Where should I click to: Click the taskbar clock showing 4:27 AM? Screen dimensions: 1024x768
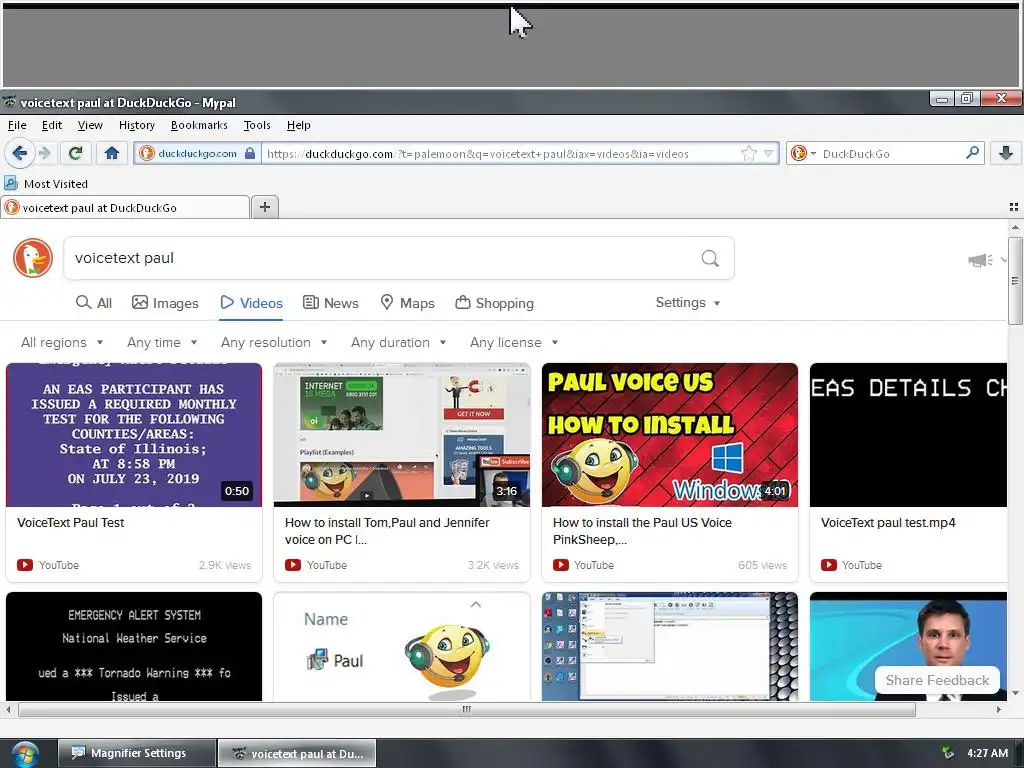[987, 753]
